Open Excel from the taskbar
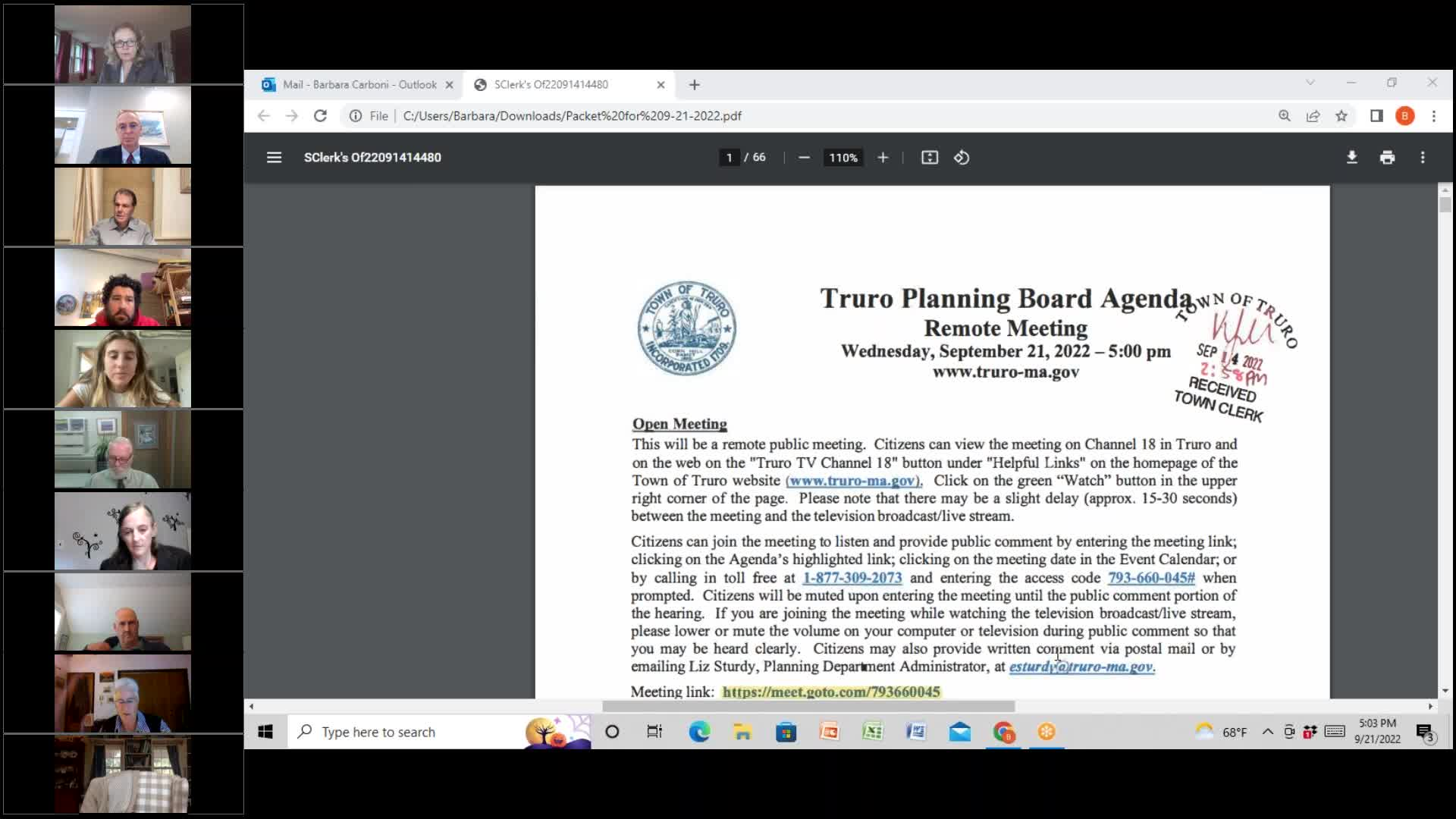Image resolution: width=1456 pixels, height=819 pixels. (x=874, y=732)
